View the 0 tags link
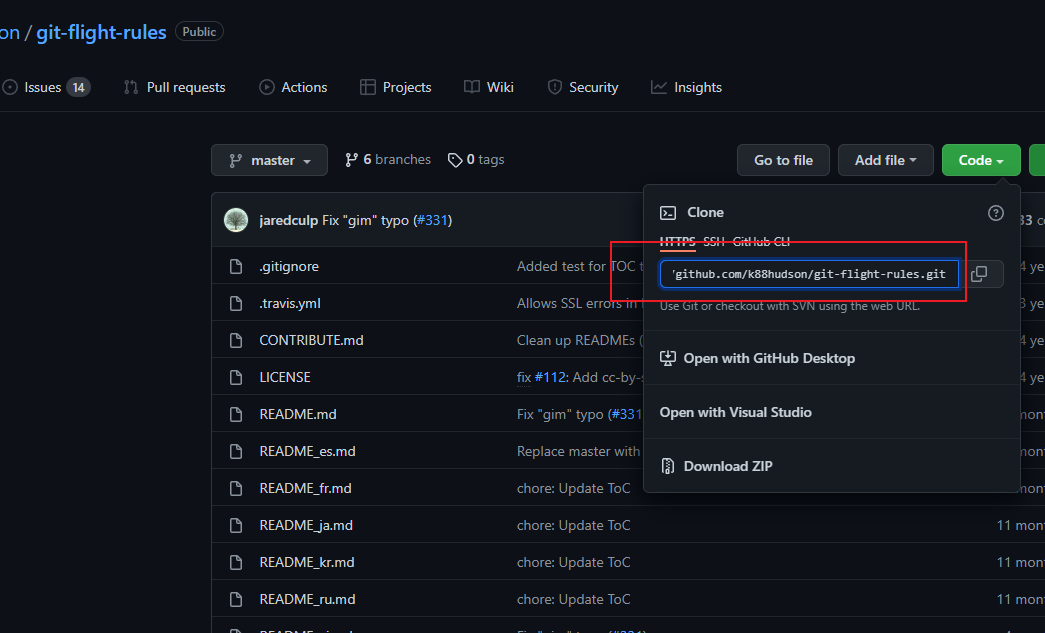Image resolution: width=1045 pixels, height=633 pixels. tap(476, 160)
